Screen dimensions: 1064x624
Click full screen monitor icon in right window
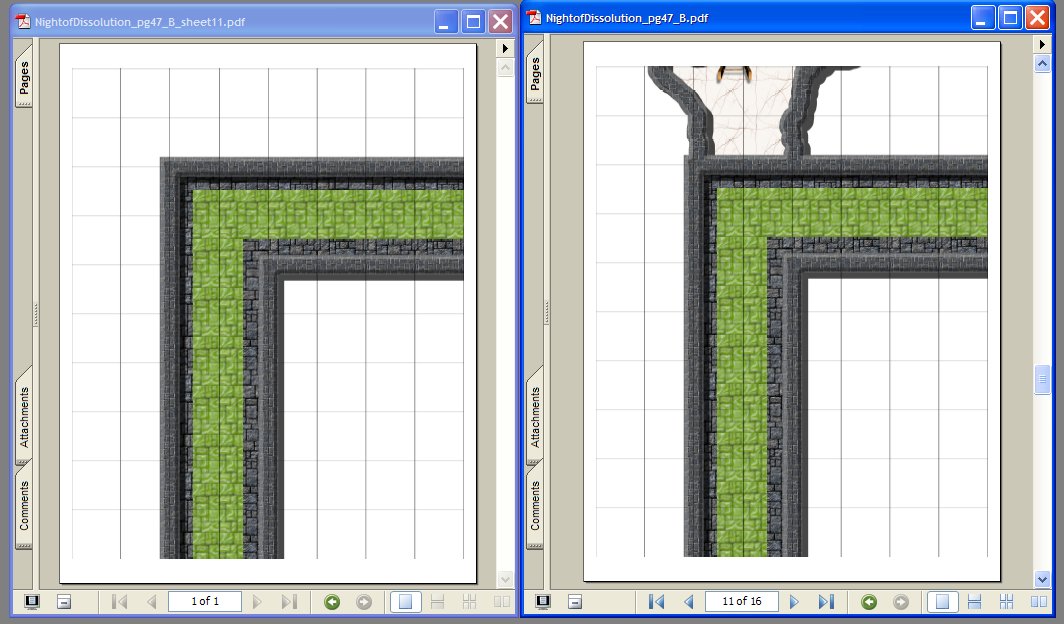545,602
